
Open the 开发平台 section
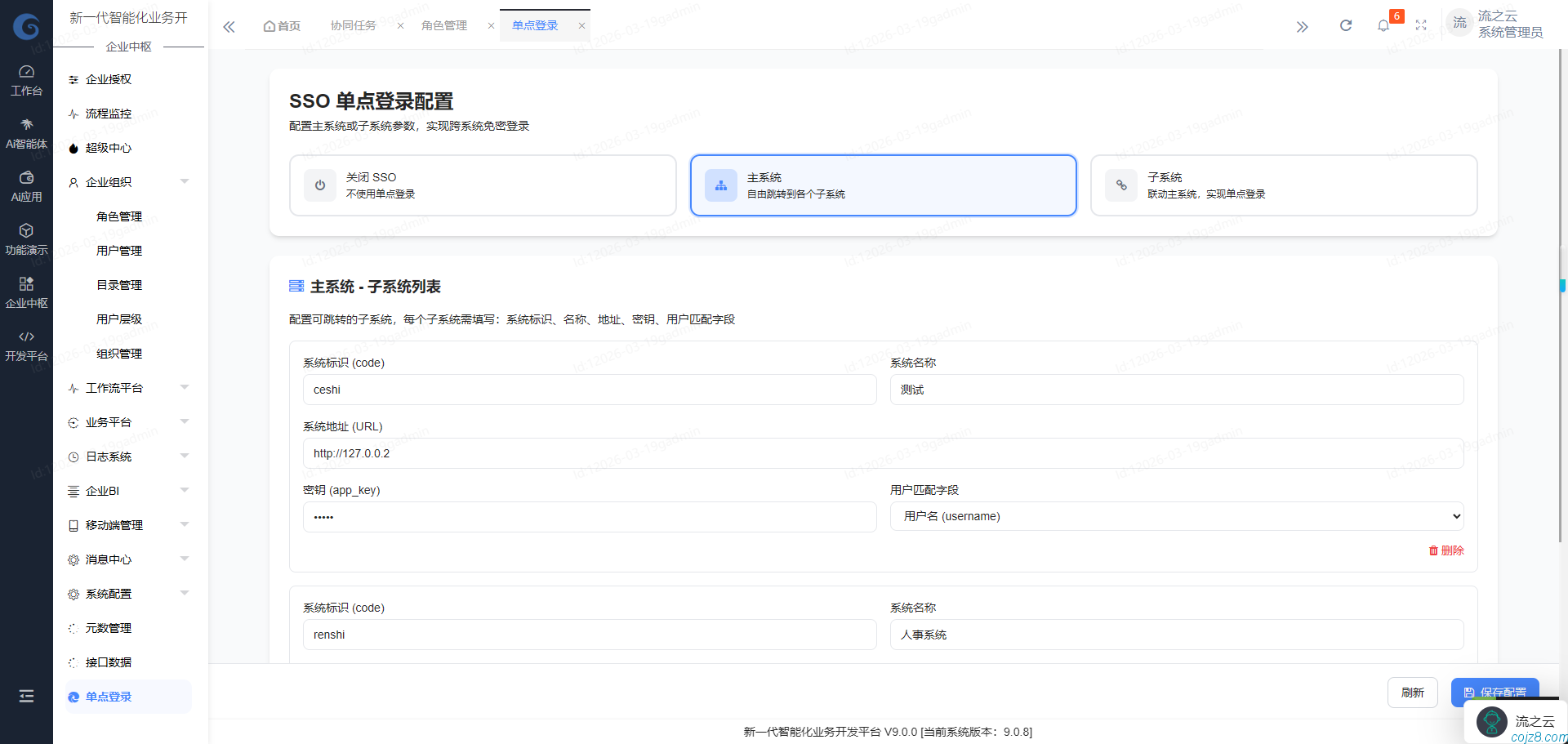[26, 345]
